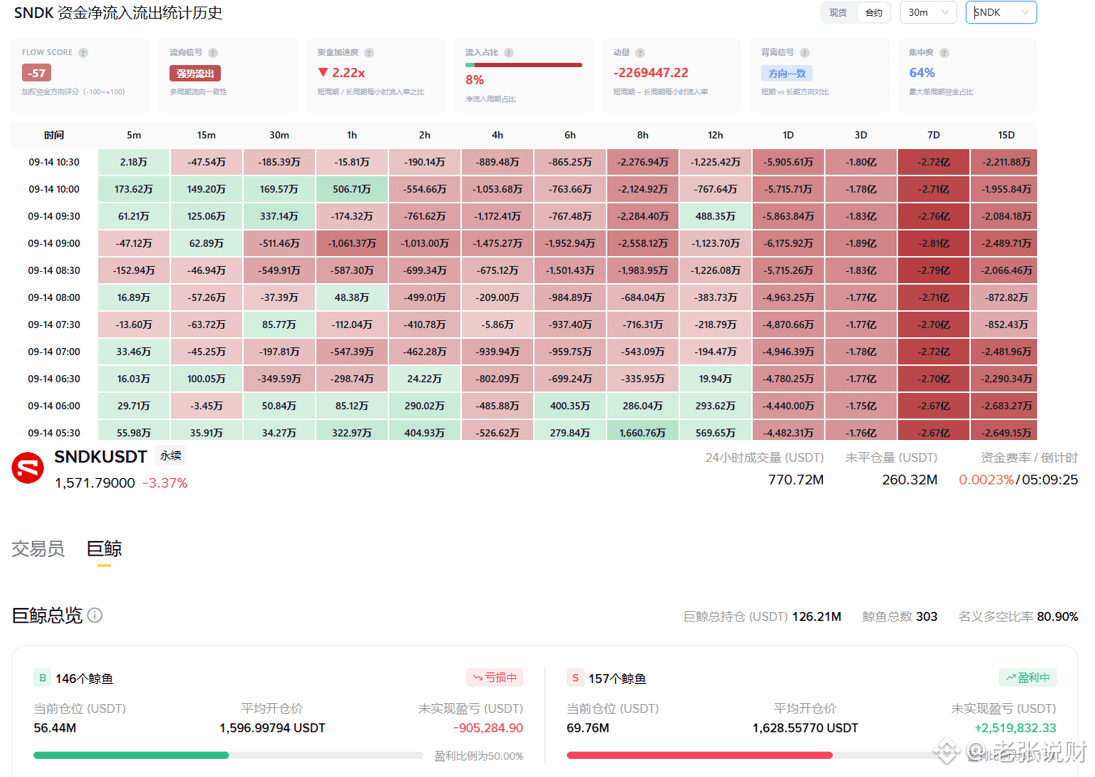Switch to the 合约 contract option
Screen dimensions: 1095x777
coord(874,13)
